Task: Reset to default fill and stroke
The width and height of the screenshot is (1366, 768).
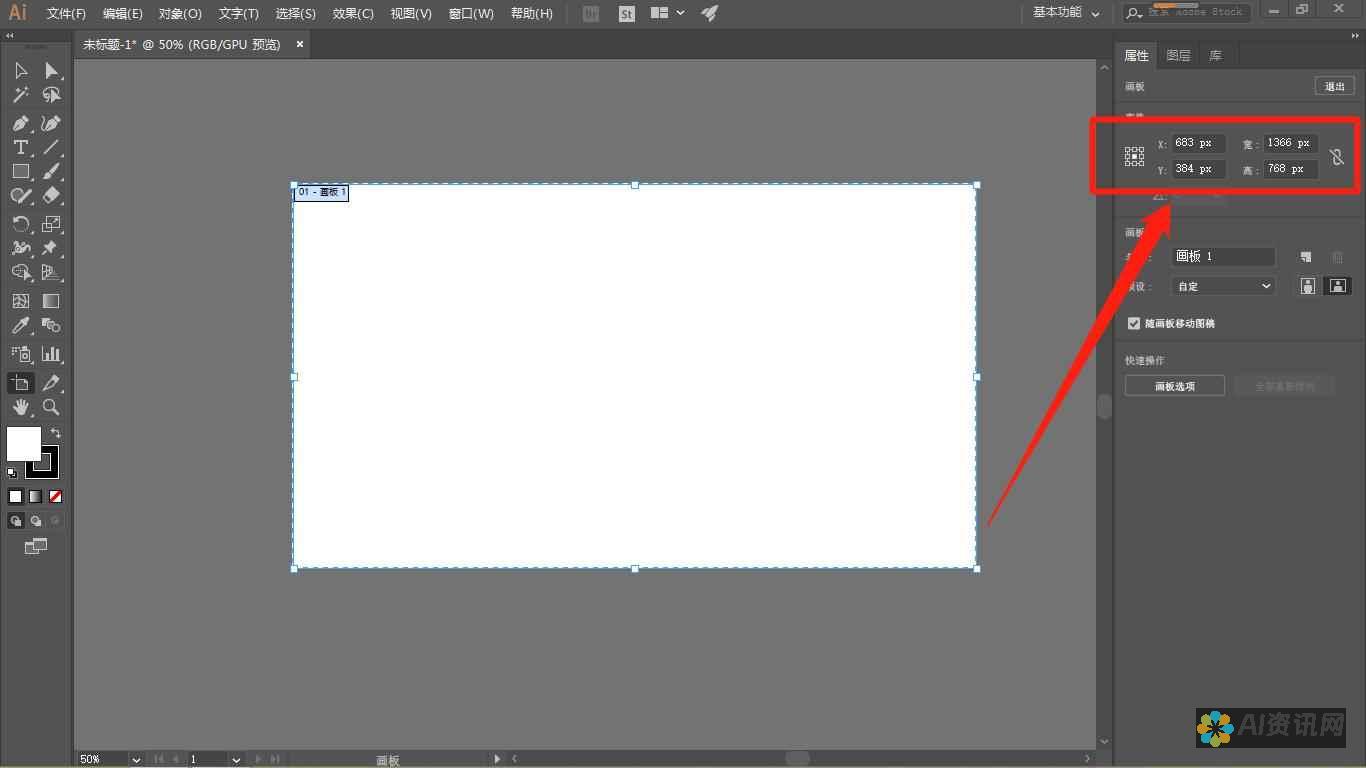Action: 11,472
